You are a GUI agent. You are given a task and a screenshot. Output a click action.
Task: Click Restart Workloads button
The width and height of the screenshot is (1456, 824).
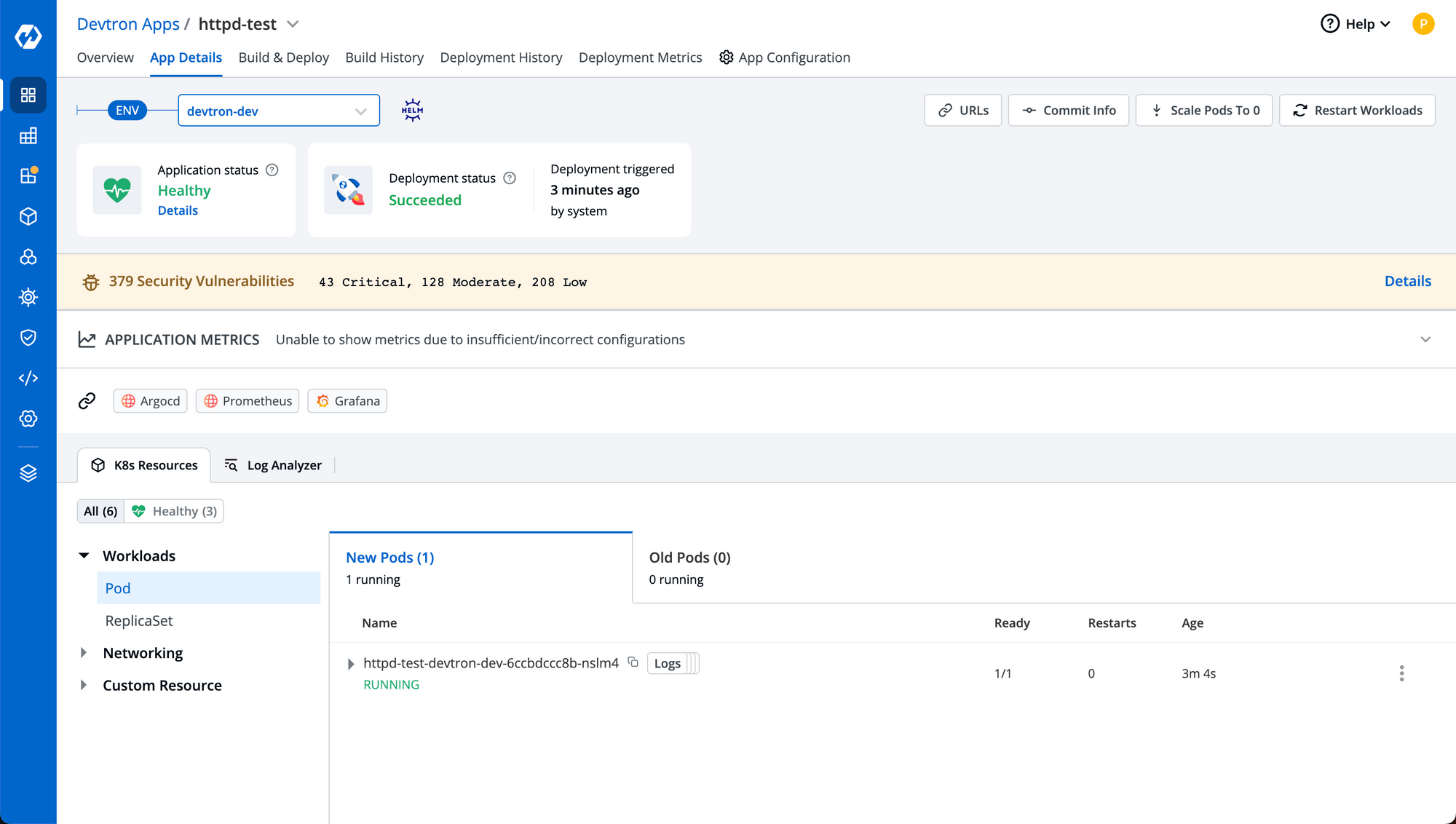(1358, 110)
